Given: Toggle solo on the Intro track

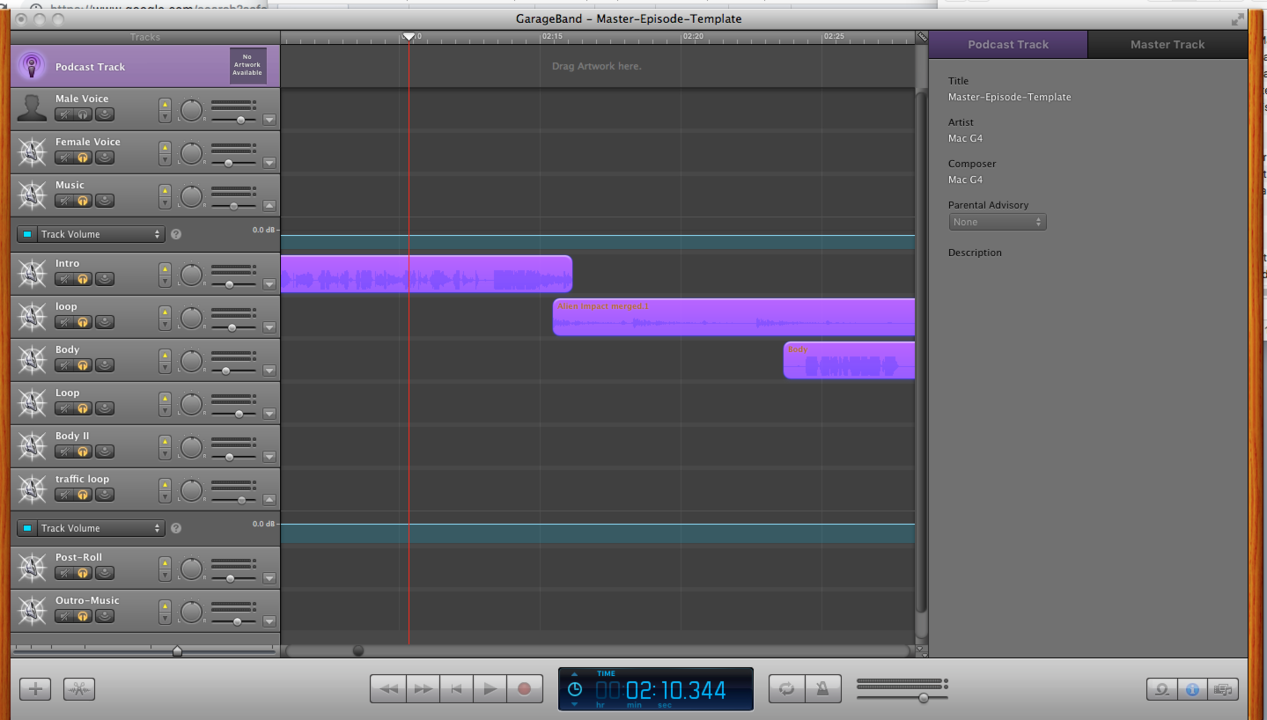Looking at the screenshot, I should pos(83,279).
